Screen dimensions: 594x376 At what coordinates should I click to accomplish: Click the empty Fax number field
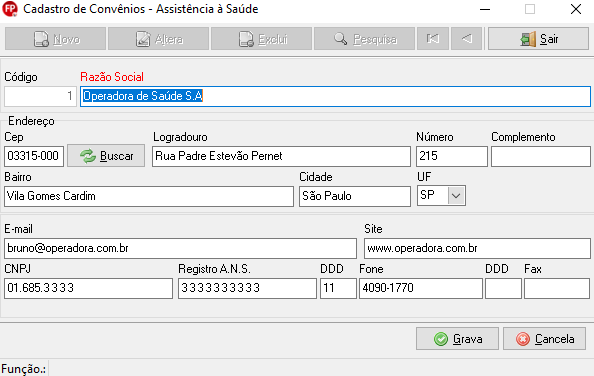(x=557, y=288)
